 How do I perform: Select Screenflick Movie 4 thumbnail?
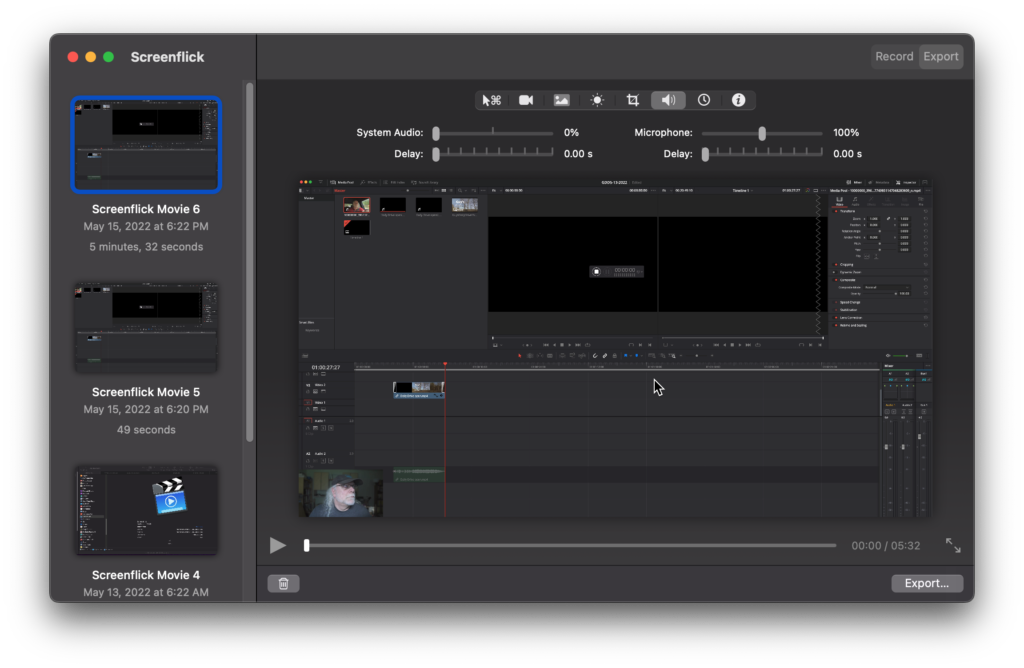[x=146, y=510]
